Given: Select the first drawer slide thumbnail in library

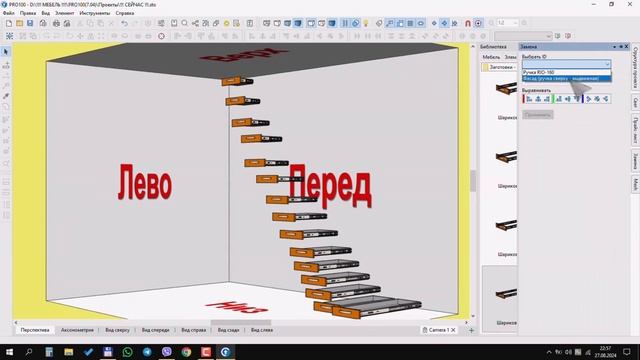Looking at the screenshot, I should (x=506, y=88).
